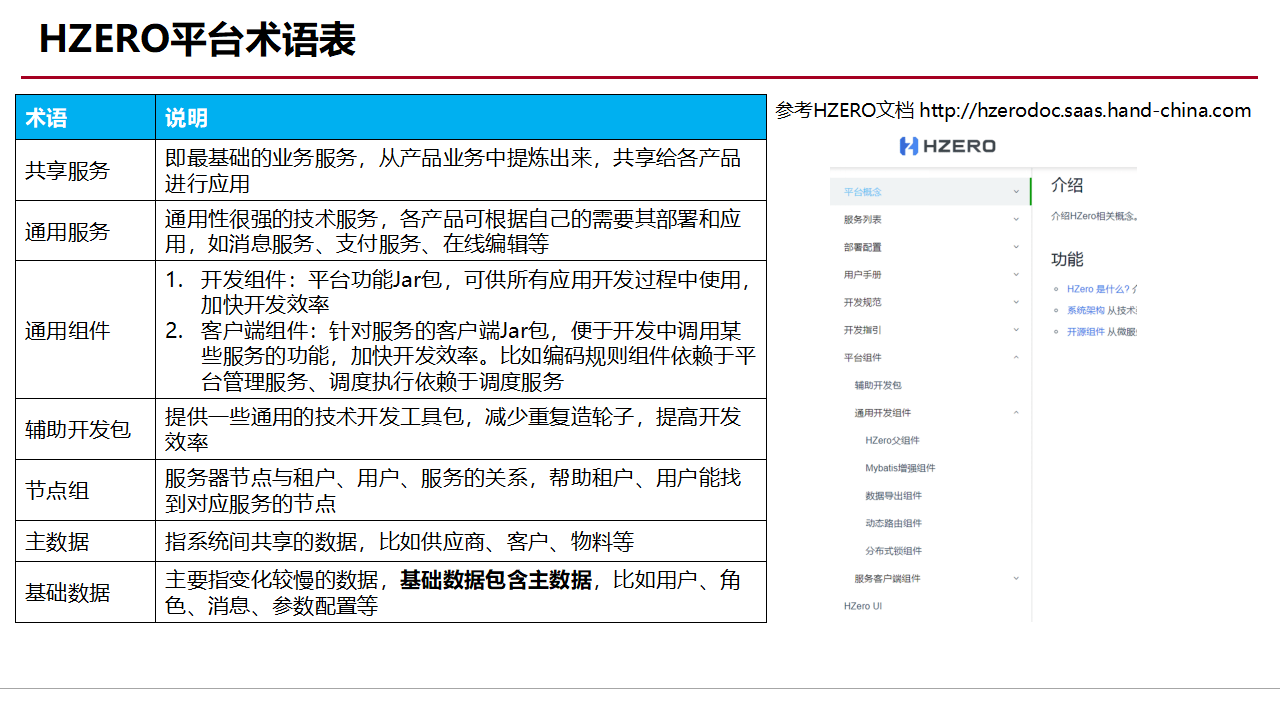1280x720 pixels.
Task: Click the 说明 table header cell
Action: pos(461,118)
